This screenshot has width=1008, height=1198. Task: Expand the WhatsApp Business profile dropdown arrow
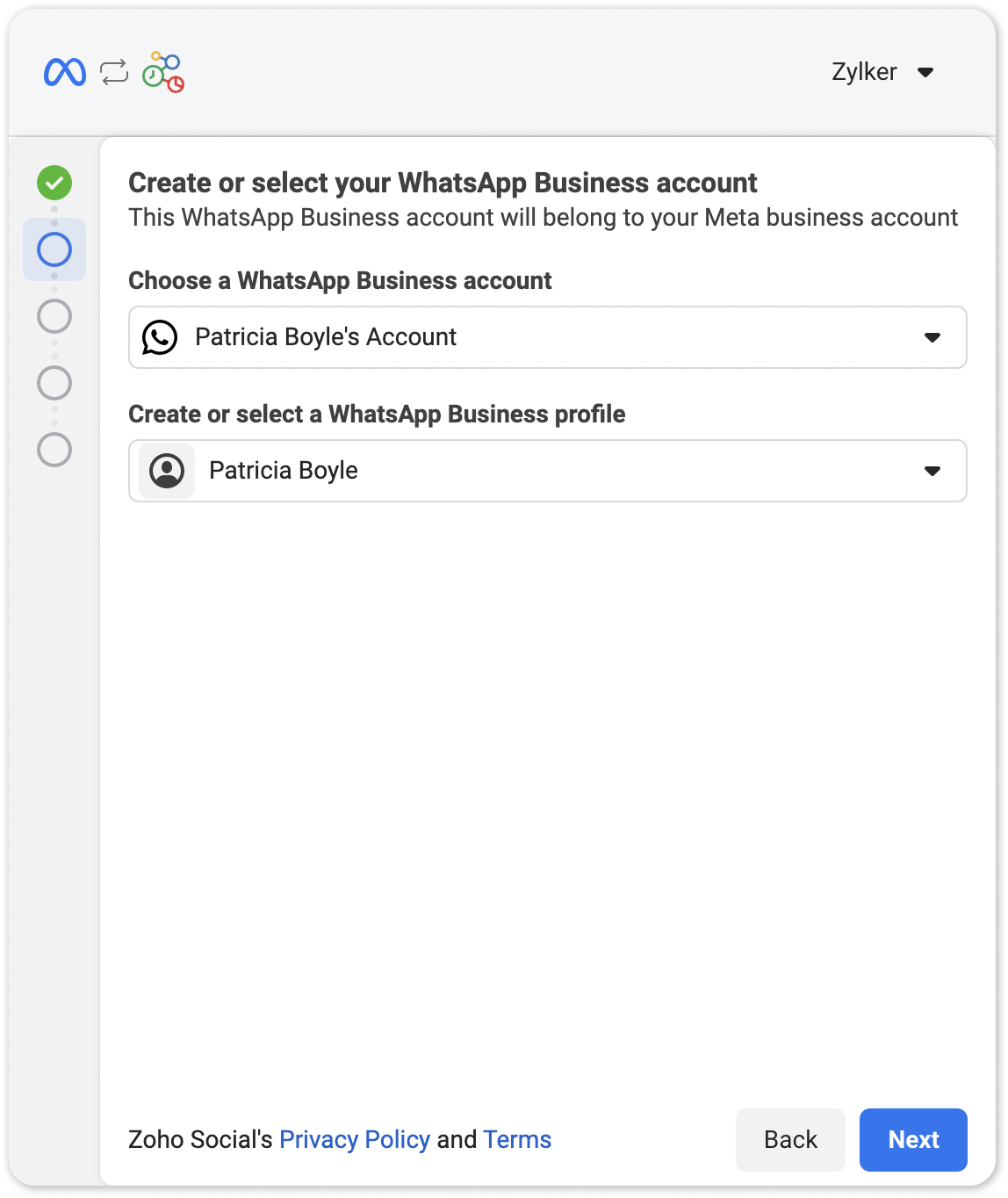[932, 471]
